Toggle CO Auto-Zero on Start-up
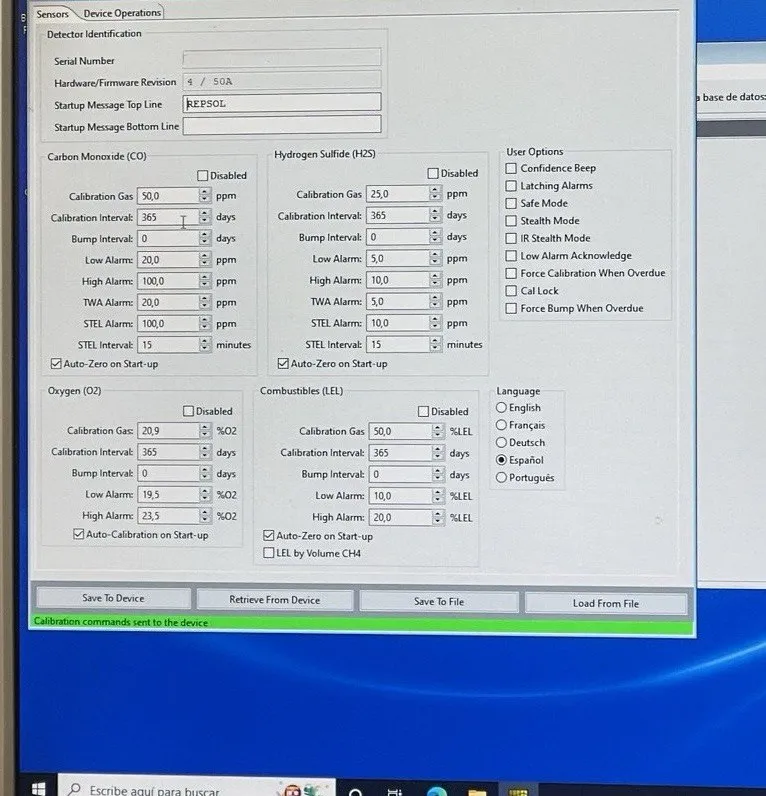766x796 pixels. click(x=56, y=363)
